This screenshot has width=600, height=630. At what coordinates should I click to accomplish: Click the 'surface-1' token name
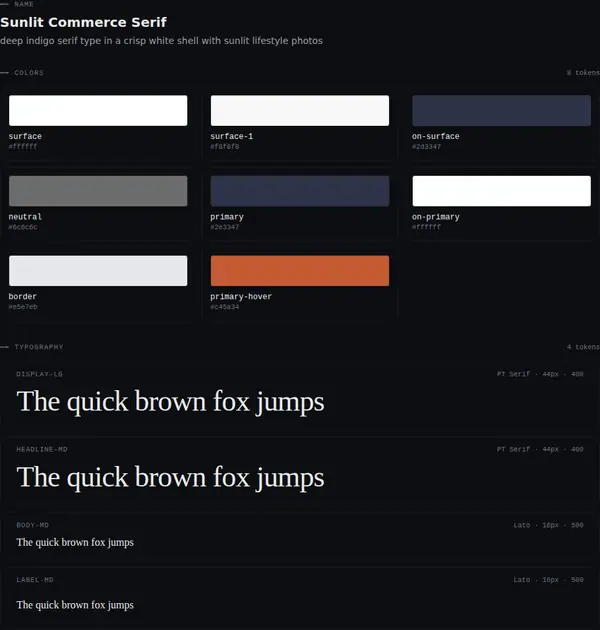tap(231, 136)
